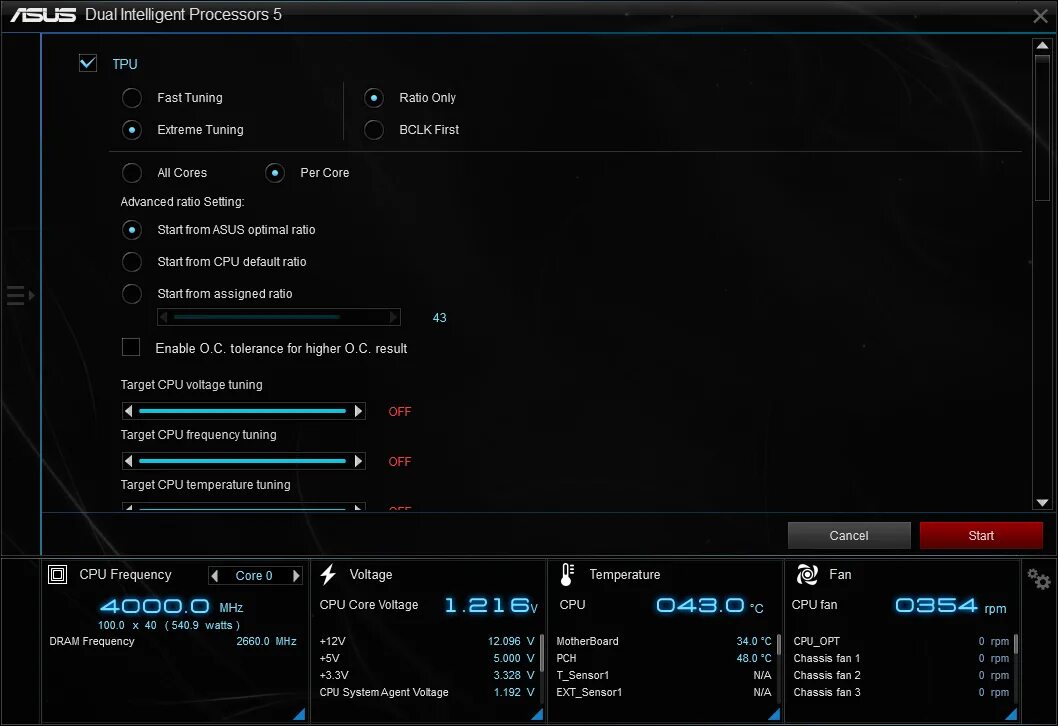Click the red Start button
The width and height of the screenshot is (1058, 726).
pos(981,535)
